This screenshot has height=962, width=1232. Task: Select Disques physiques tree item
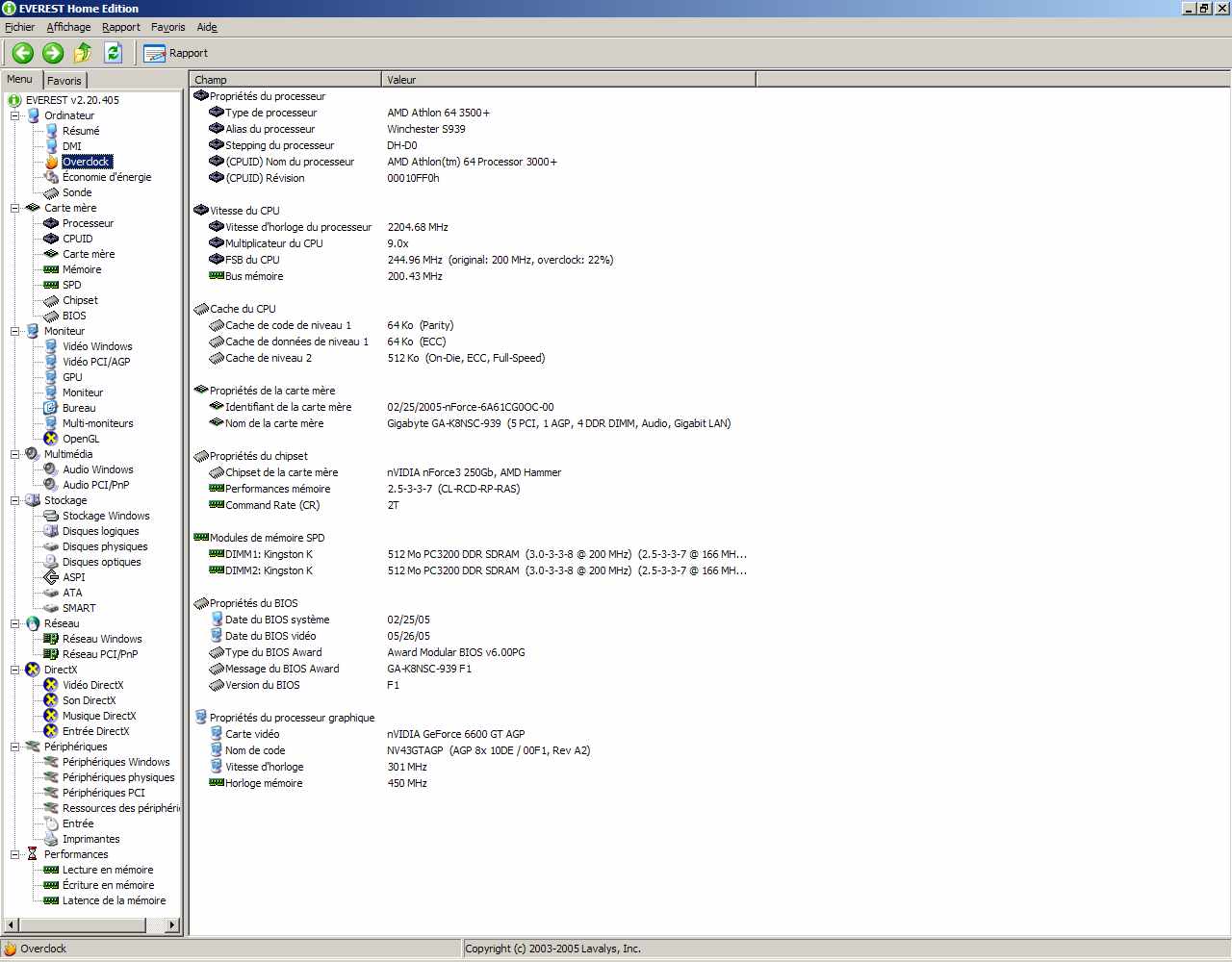click(105, 546)
